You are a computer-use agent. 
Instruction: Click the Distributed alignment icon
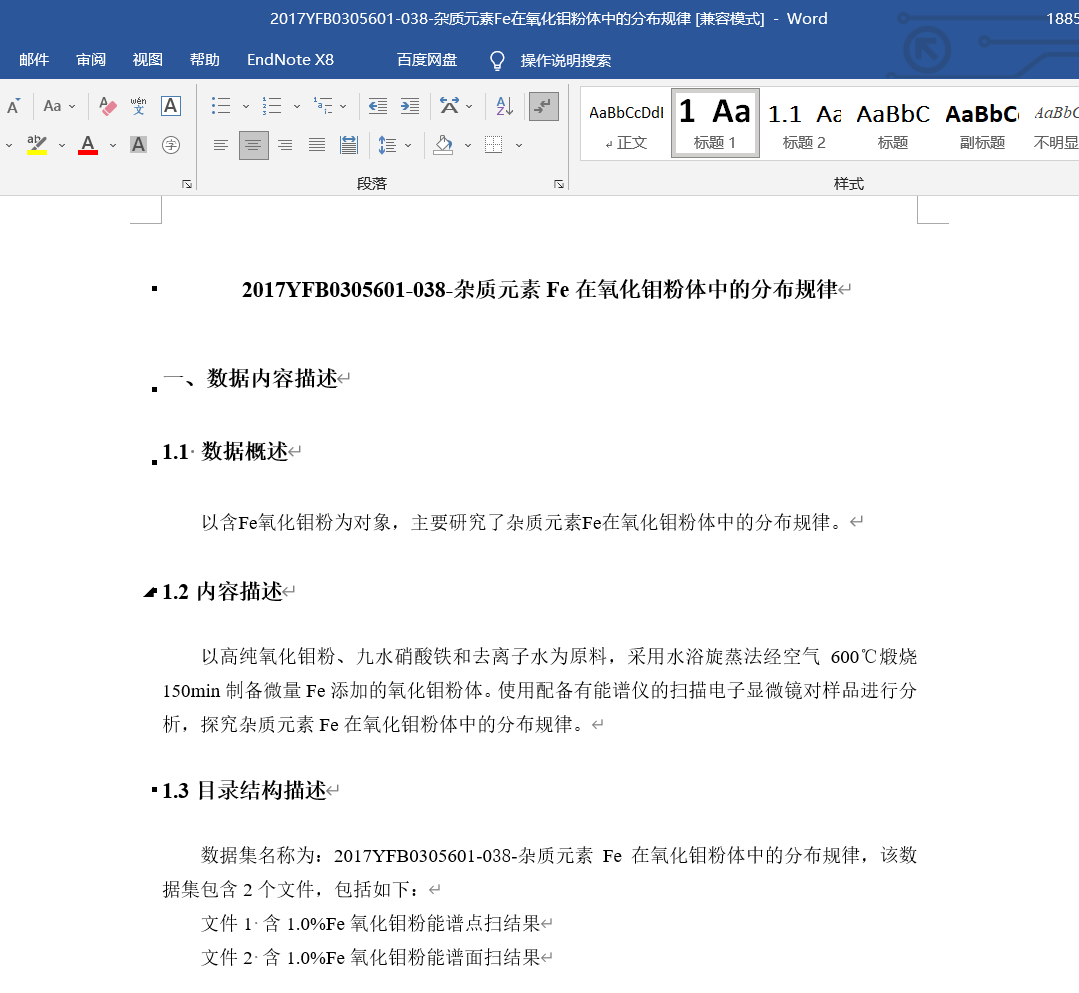pyautogui.click(x=349, y=145)
